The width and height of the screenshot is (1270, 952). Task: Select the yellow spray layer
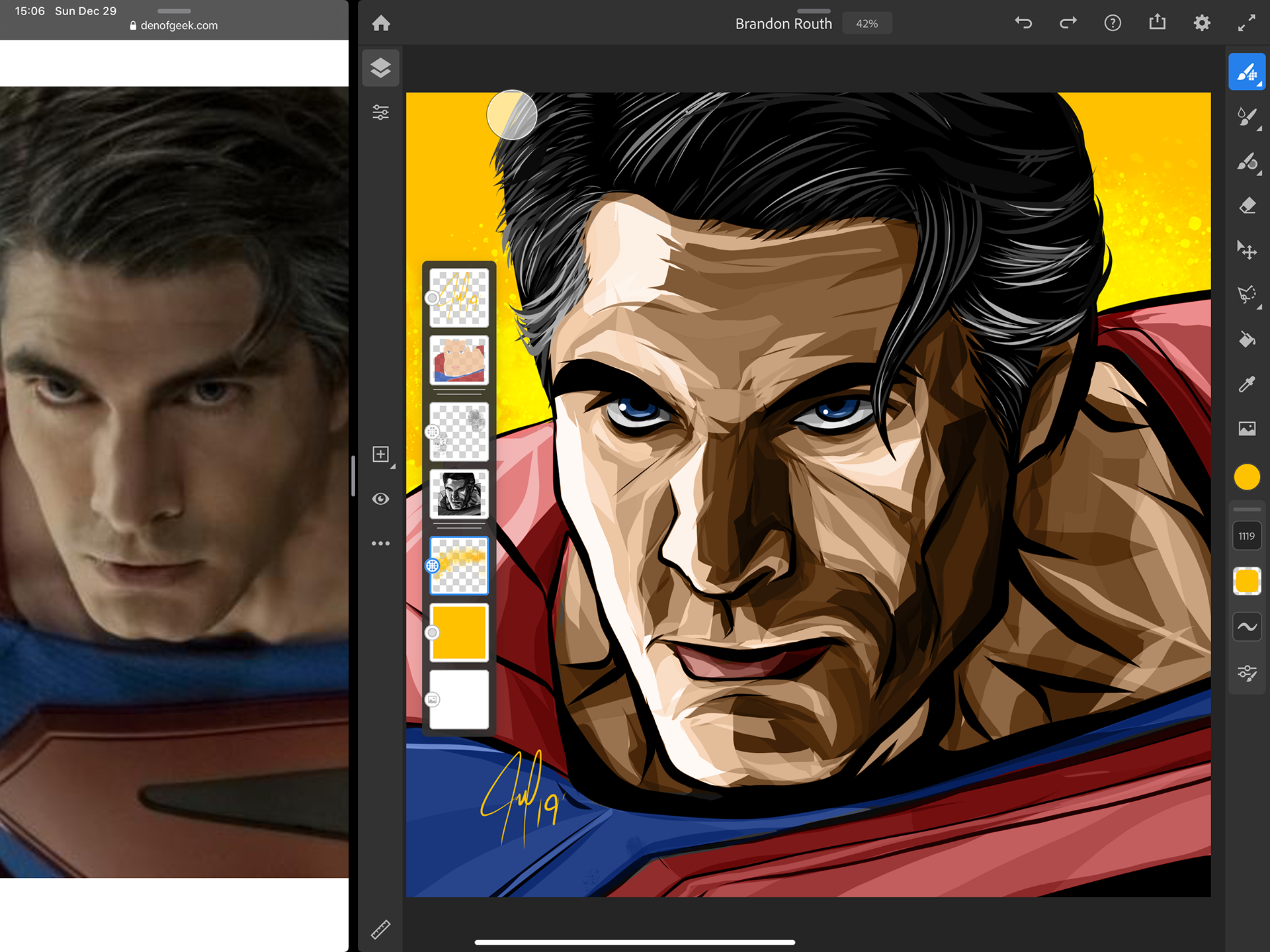point(459,566)
